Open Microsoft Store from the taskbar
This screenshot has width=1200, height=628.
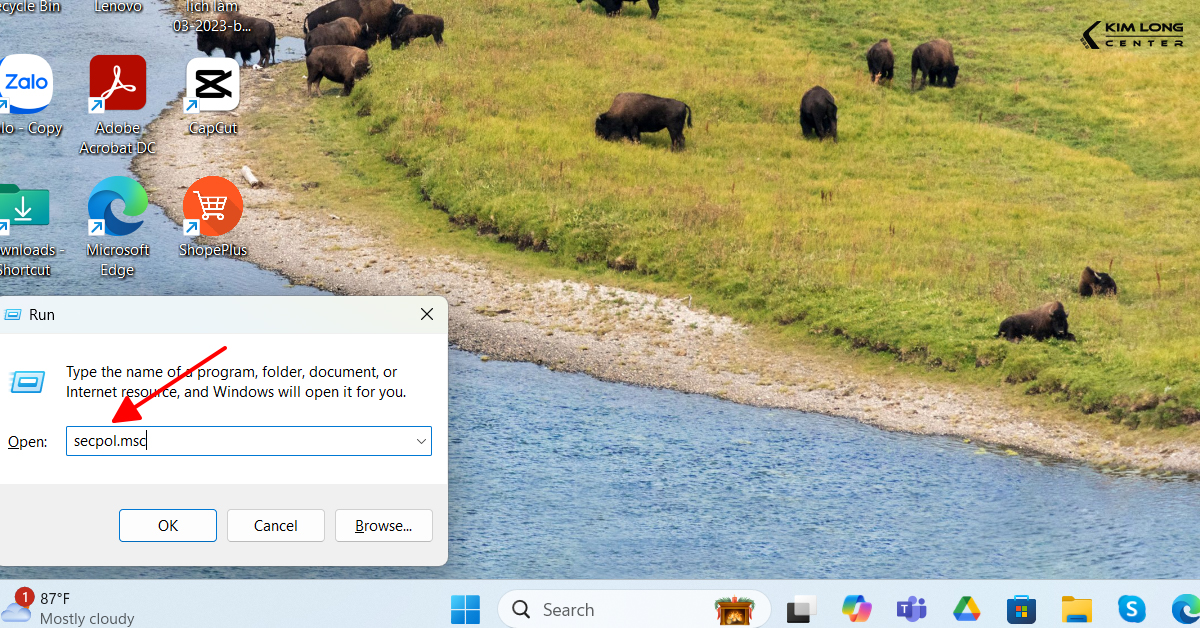(1020, 609)
